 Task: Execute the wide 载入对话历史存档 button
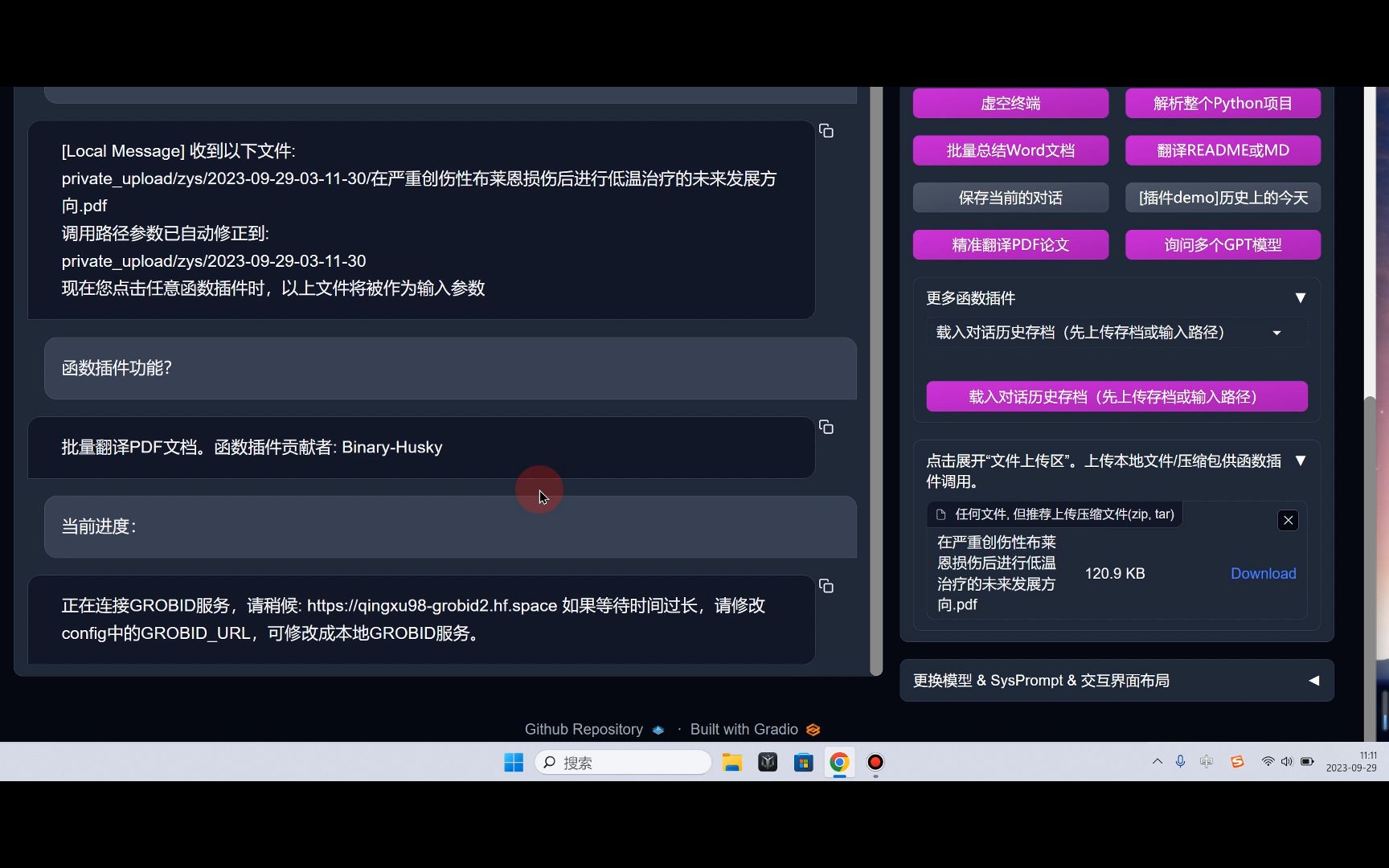point(1117,397)
